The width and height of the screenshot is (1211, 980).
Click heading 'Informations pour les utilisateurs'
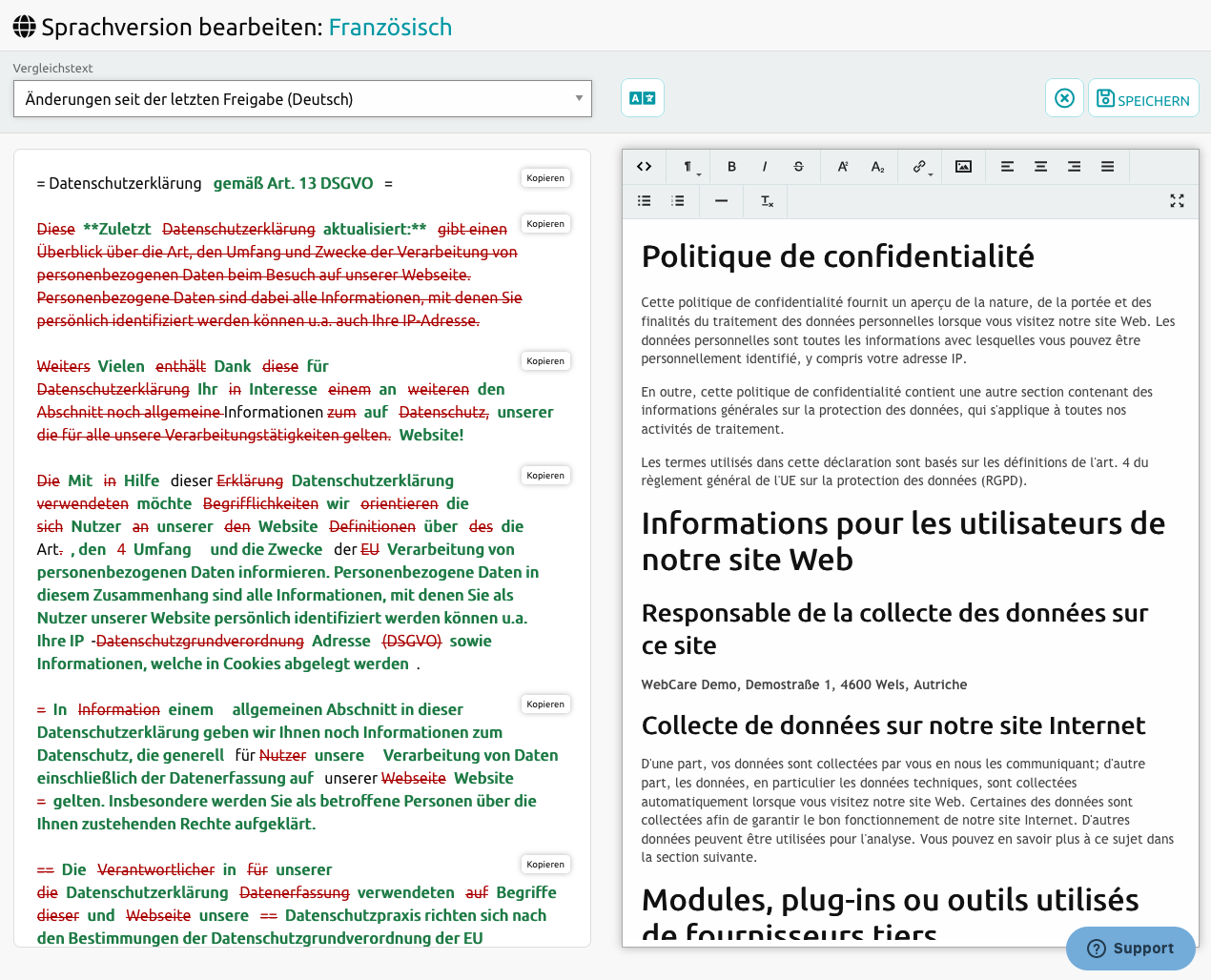point(904,541)
